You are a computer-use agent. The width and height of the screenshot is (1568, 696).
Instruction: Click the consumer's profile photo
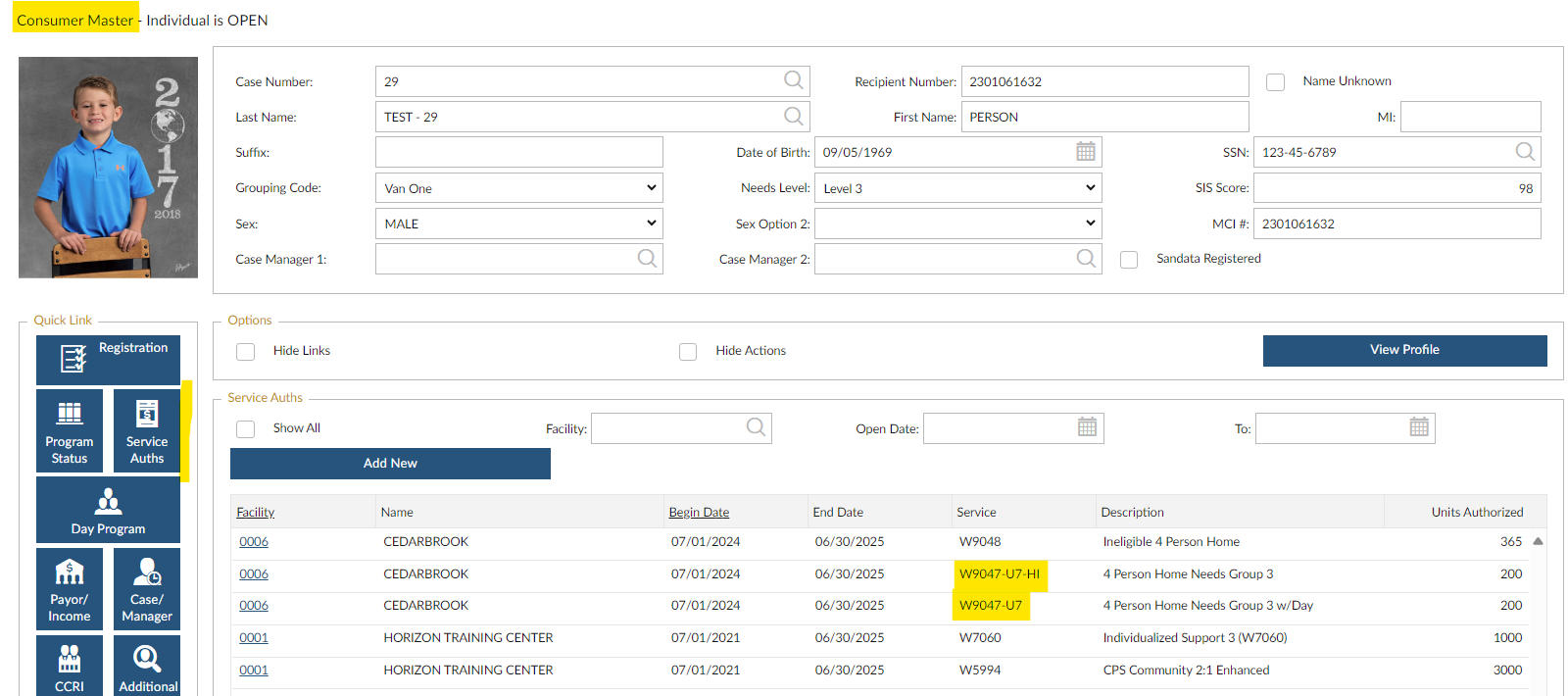coord(108,168)
